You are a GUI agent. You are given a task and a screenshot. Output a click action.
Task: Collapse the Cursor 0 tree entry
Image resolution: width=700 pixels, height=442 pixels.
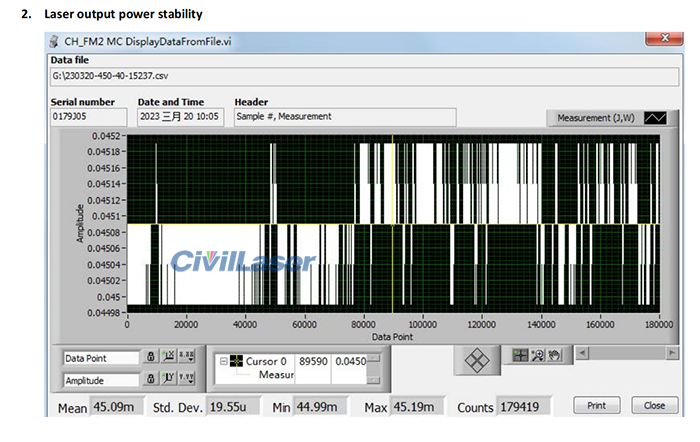(x=223, y=361)
